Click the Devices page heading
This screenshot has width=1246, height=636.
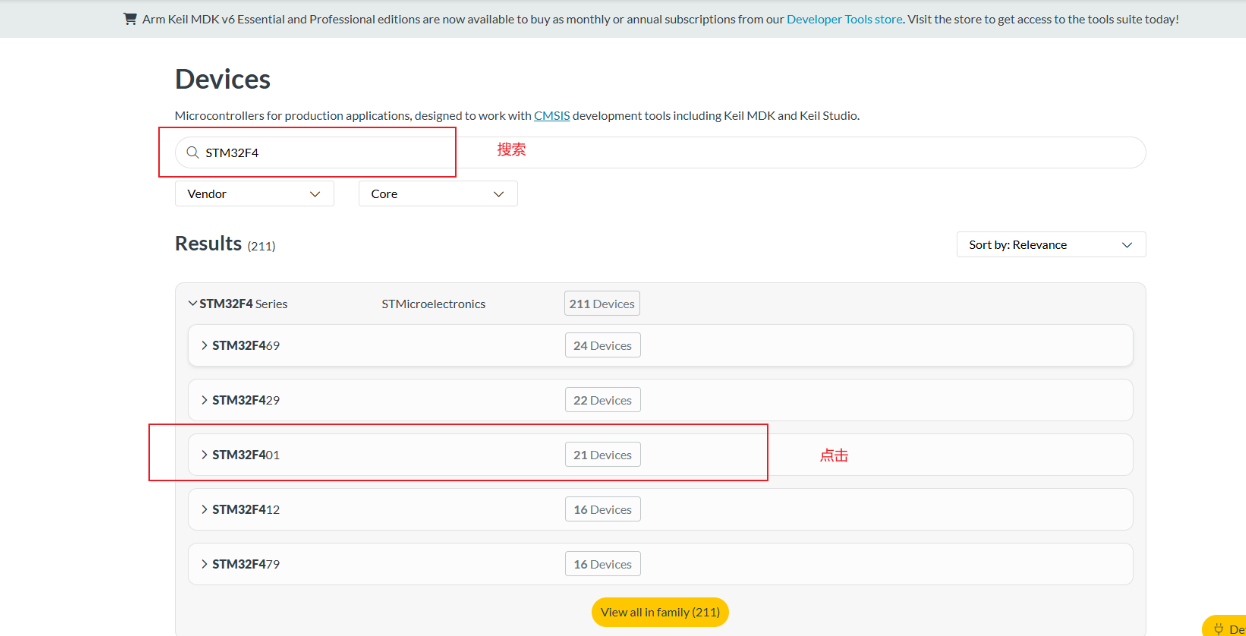223,79
